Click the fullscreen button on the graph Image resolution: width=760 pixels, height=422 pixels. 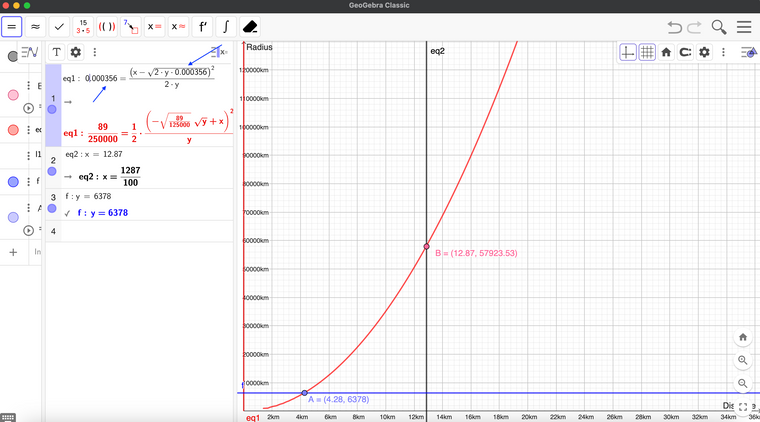click(x=743, y=407)
